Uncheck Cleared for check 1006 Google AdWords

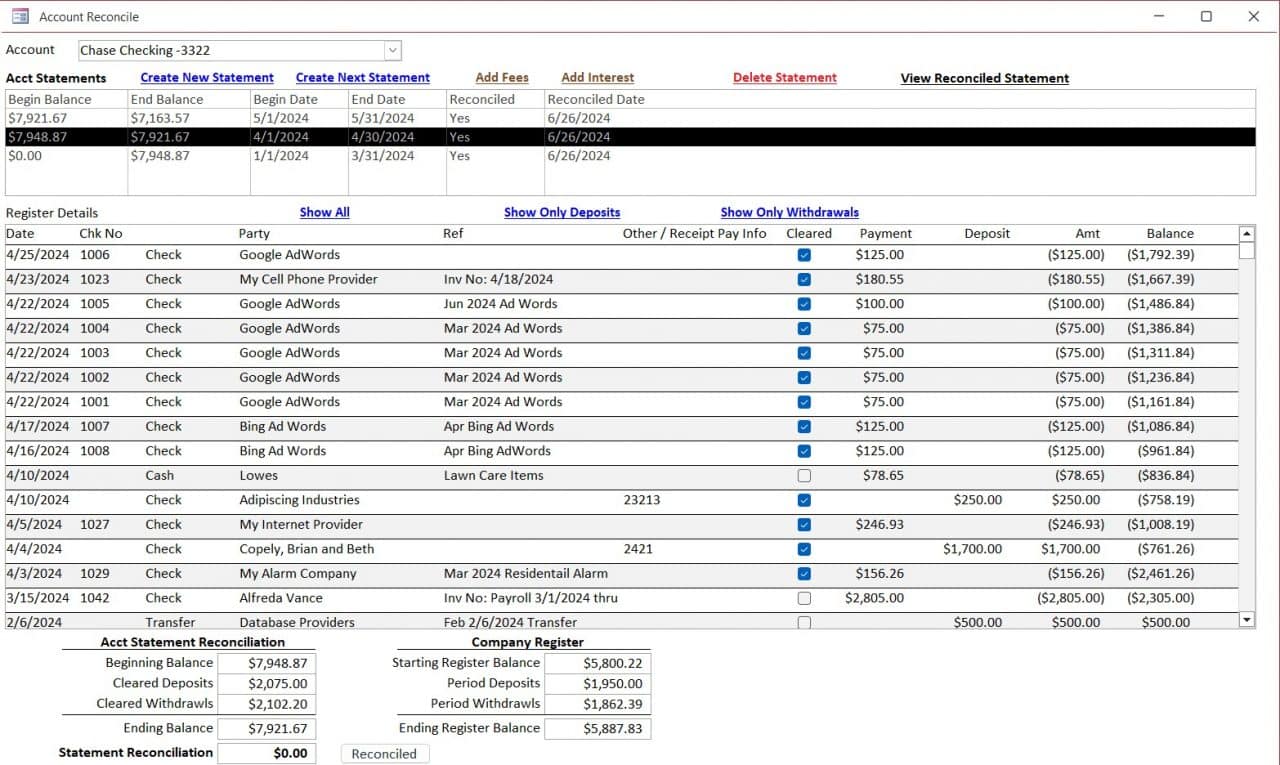click(x=804, y=255)
